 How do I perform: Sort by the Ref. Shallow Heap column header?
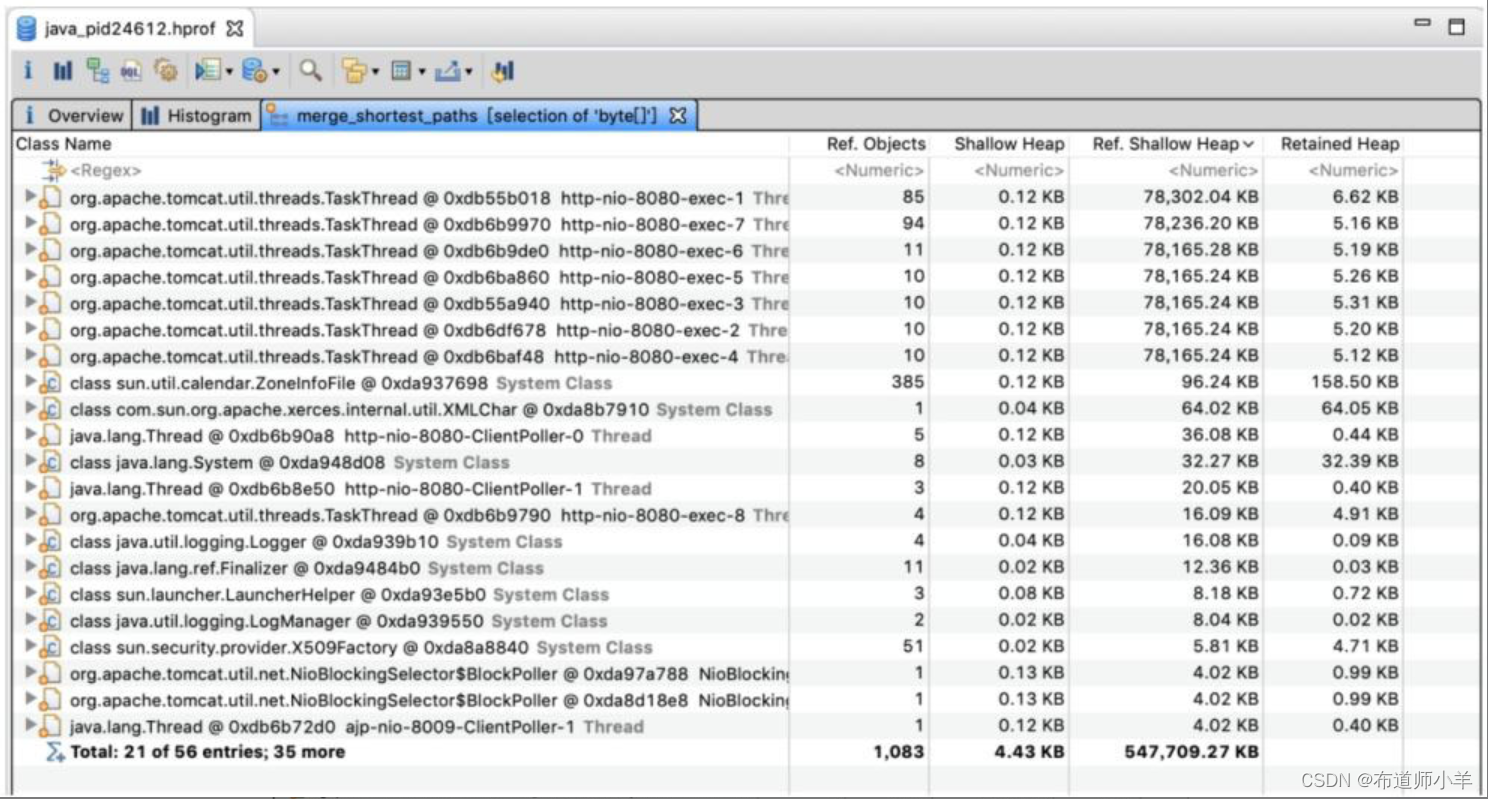click(x=1166, y=144)
